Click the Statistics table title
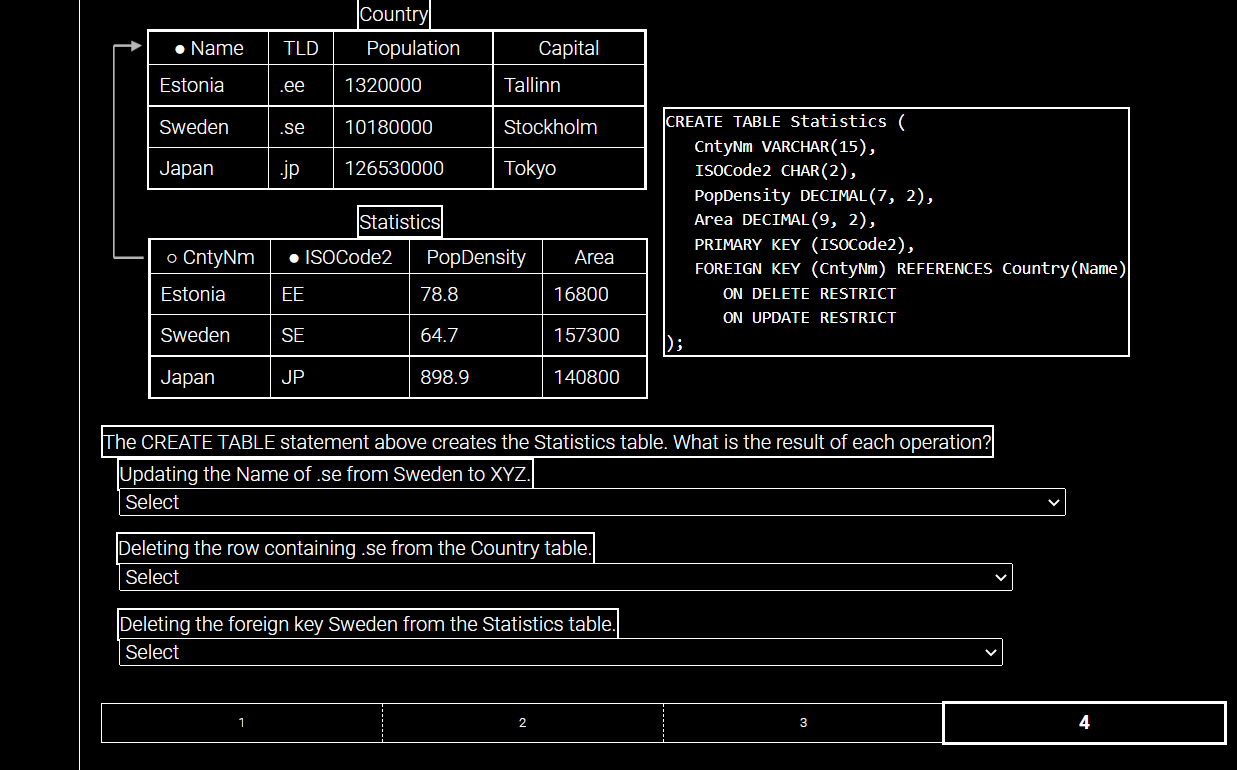Image resolution: width=1237 pixels, height=770 pixels. click(x=399, y=221)
